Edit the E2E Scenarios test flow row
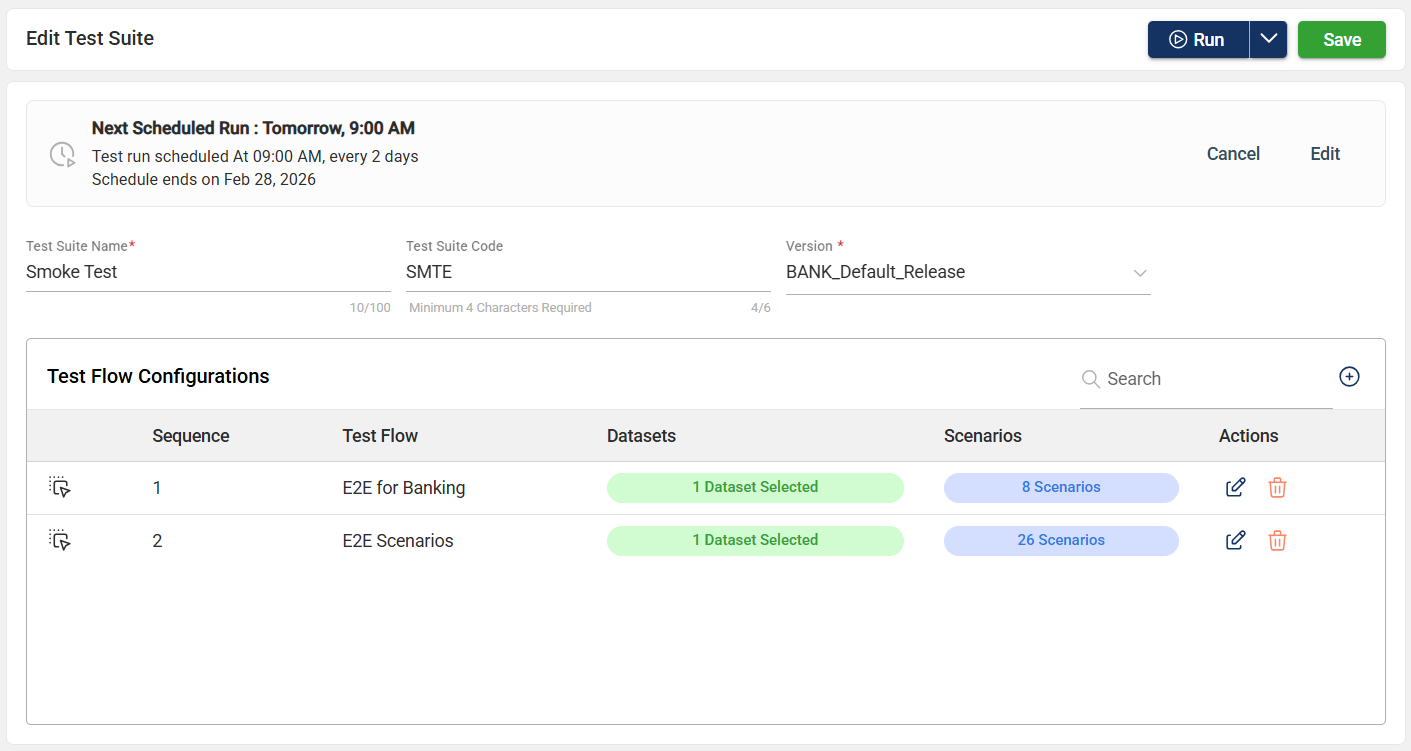The width and height of the screenshot is (1411, 751). [x=1235, y=541]
